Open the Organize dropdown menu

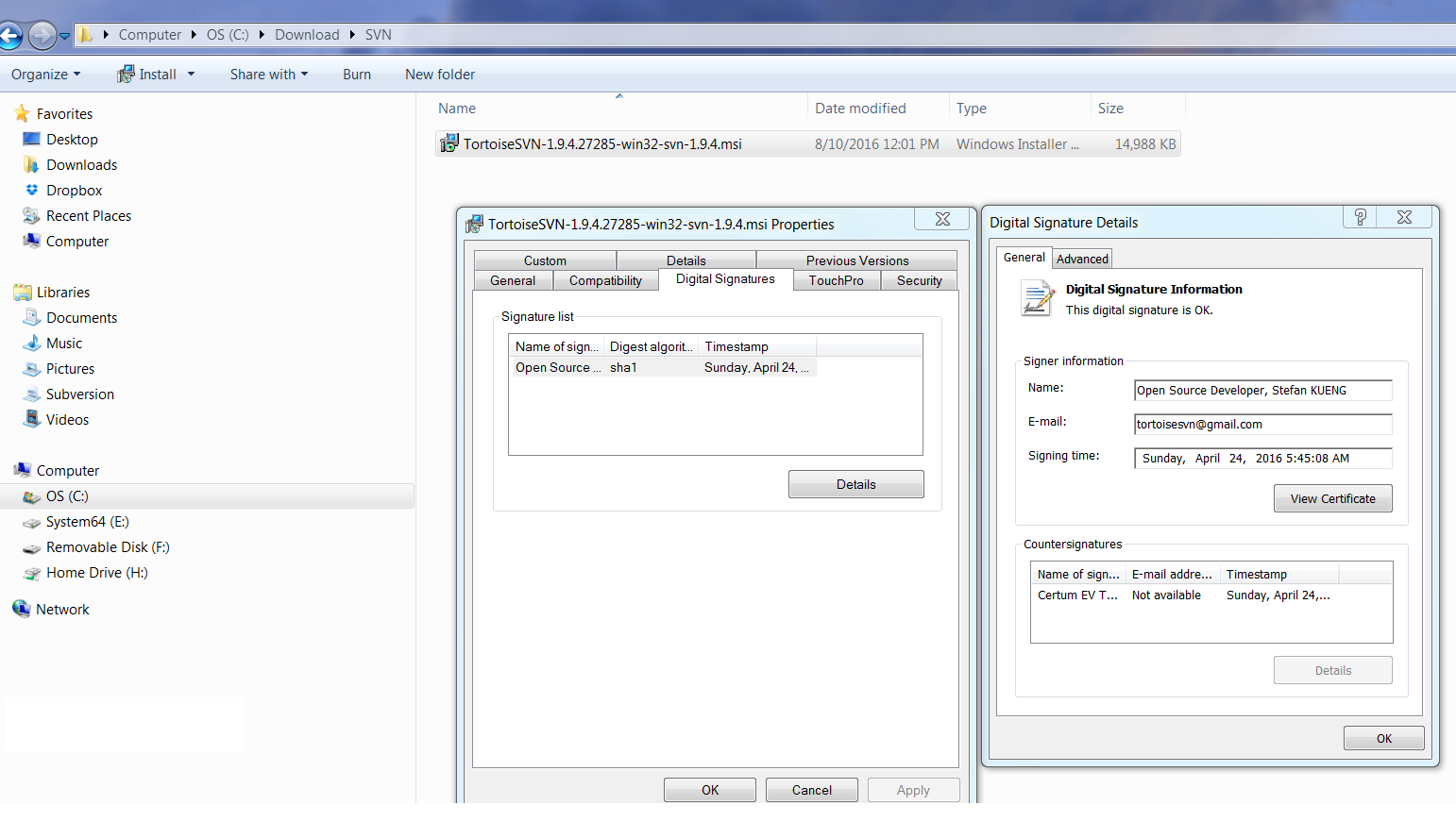[45, 75]
